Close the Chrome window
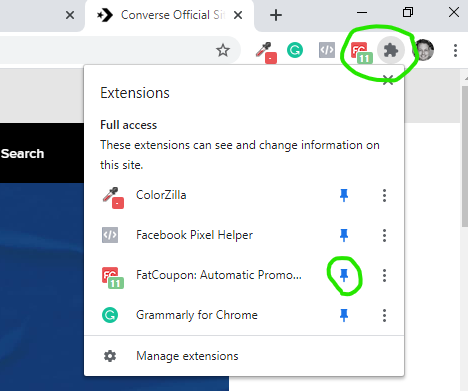This screenshot has height=391, width=468. click(454, 13)
